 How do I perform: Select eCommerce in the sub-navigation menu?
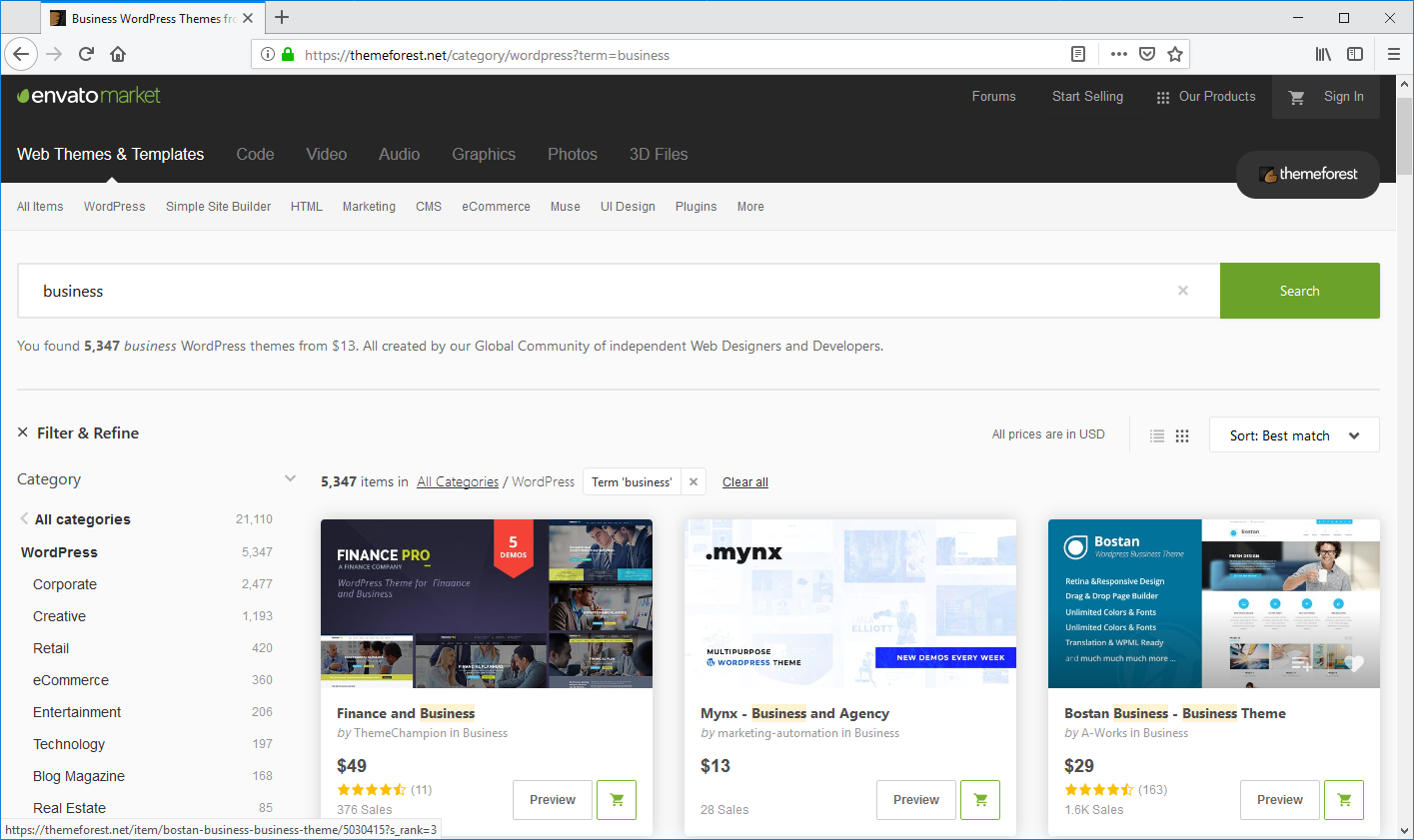coord(496,207)
